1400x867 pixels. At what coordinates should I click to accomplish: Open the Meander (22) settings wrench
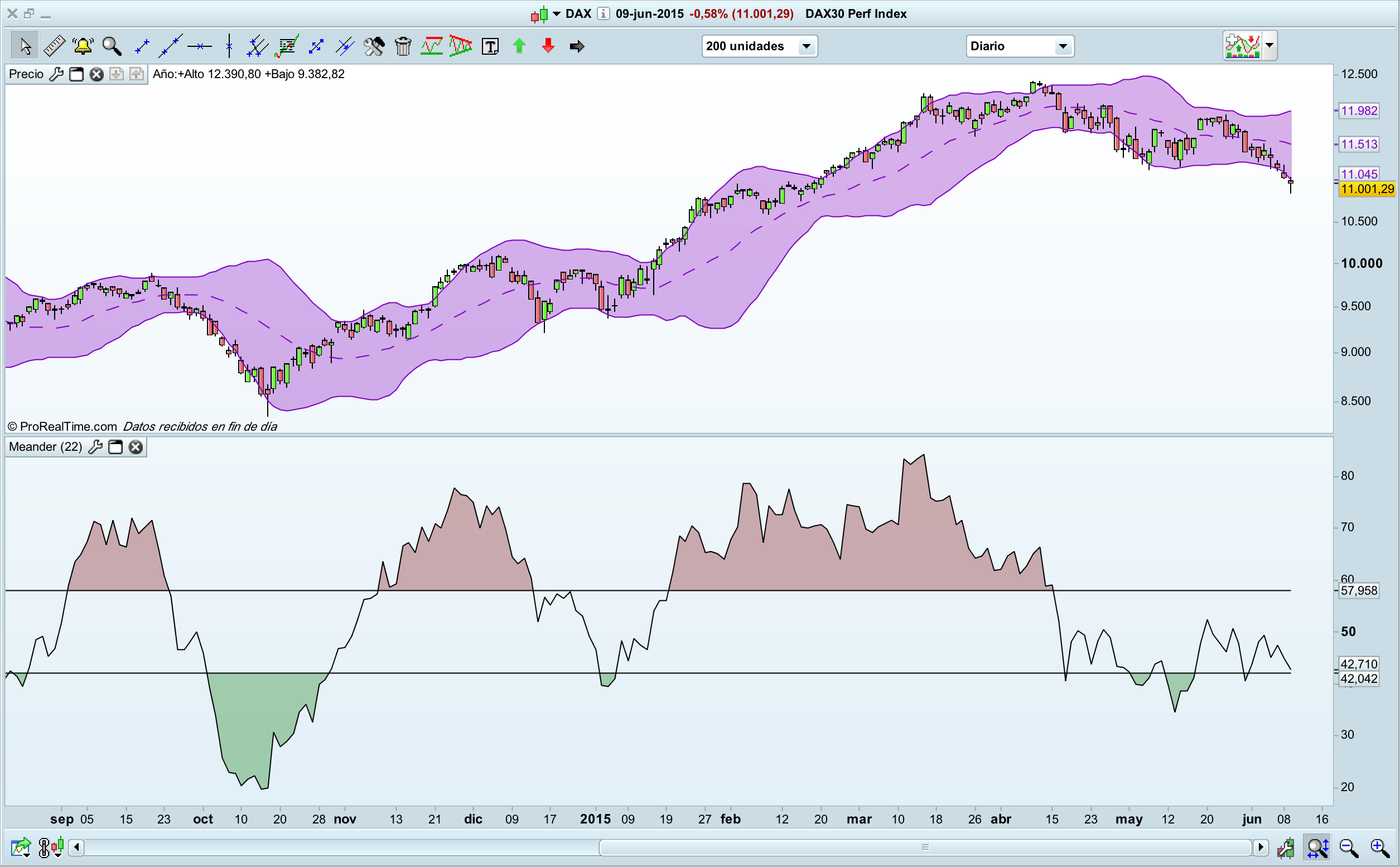[95, 447]
